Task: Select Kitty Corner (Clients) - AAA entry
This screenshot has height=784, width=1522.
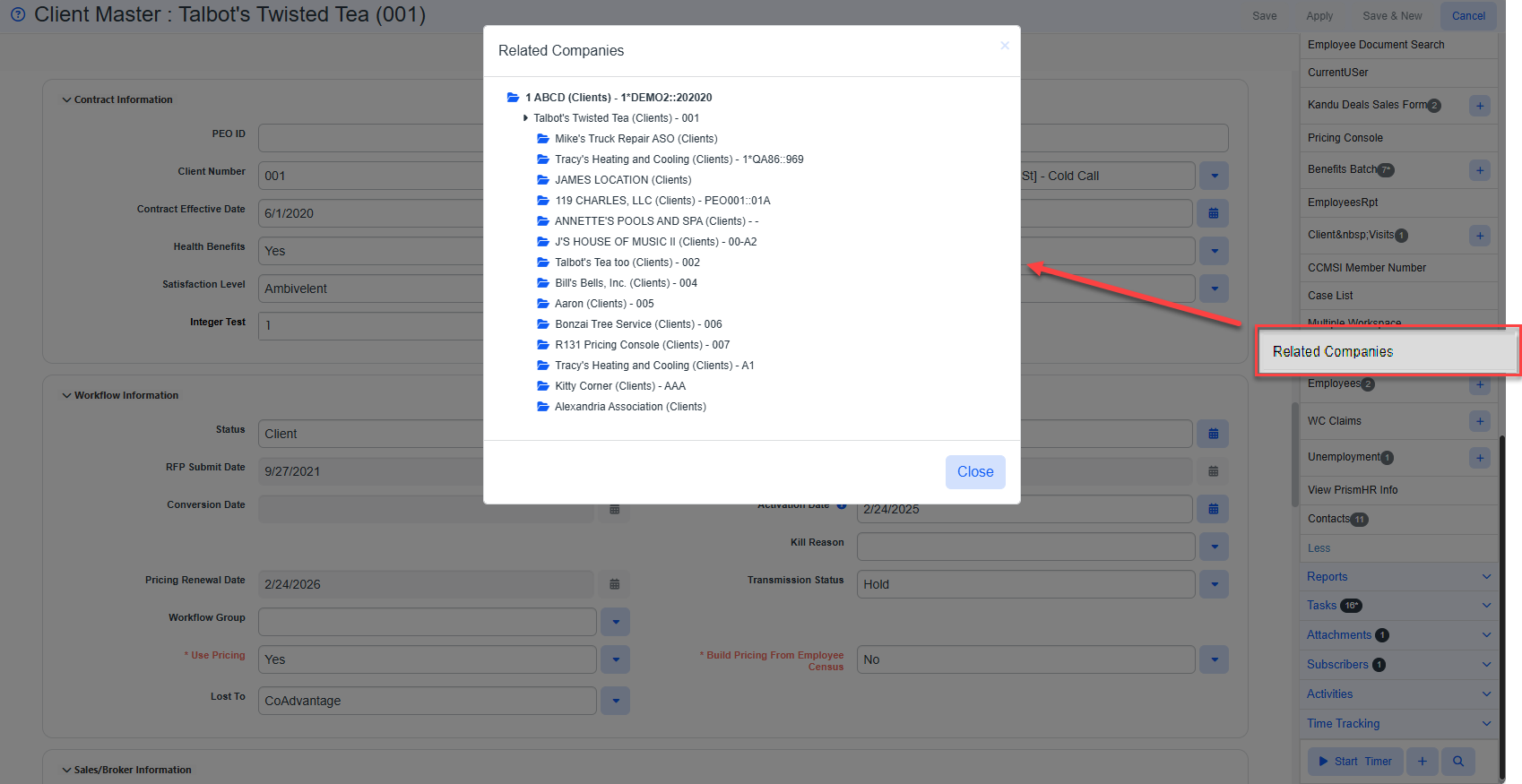Action: click(619, 386)
